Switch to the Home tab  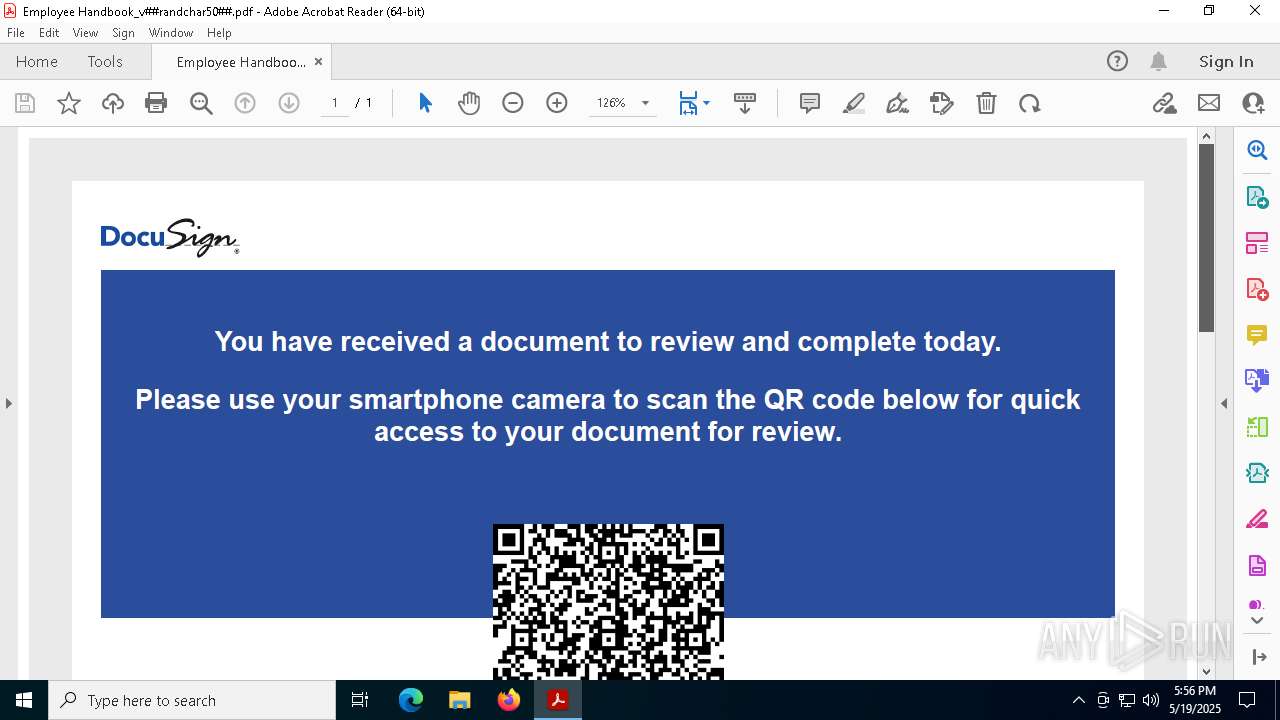(x=37, y=61)
